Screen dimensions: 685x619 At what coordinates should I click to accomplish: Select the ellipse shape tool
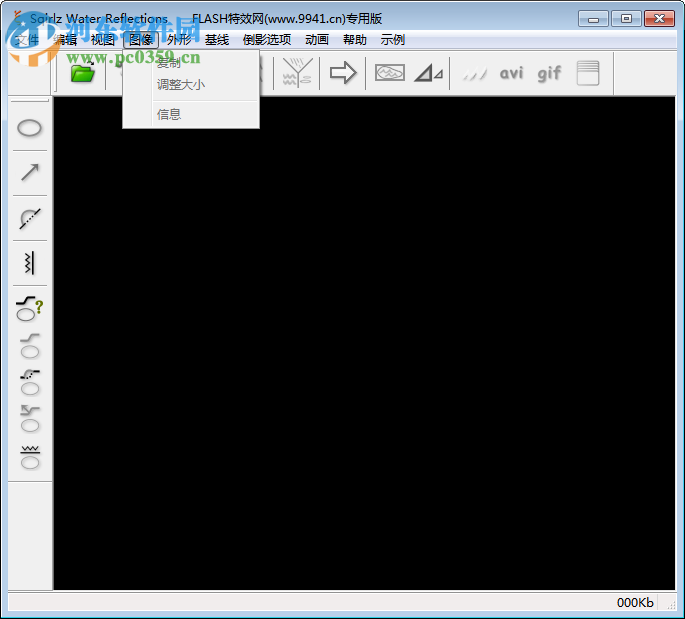tap(29, 128)
